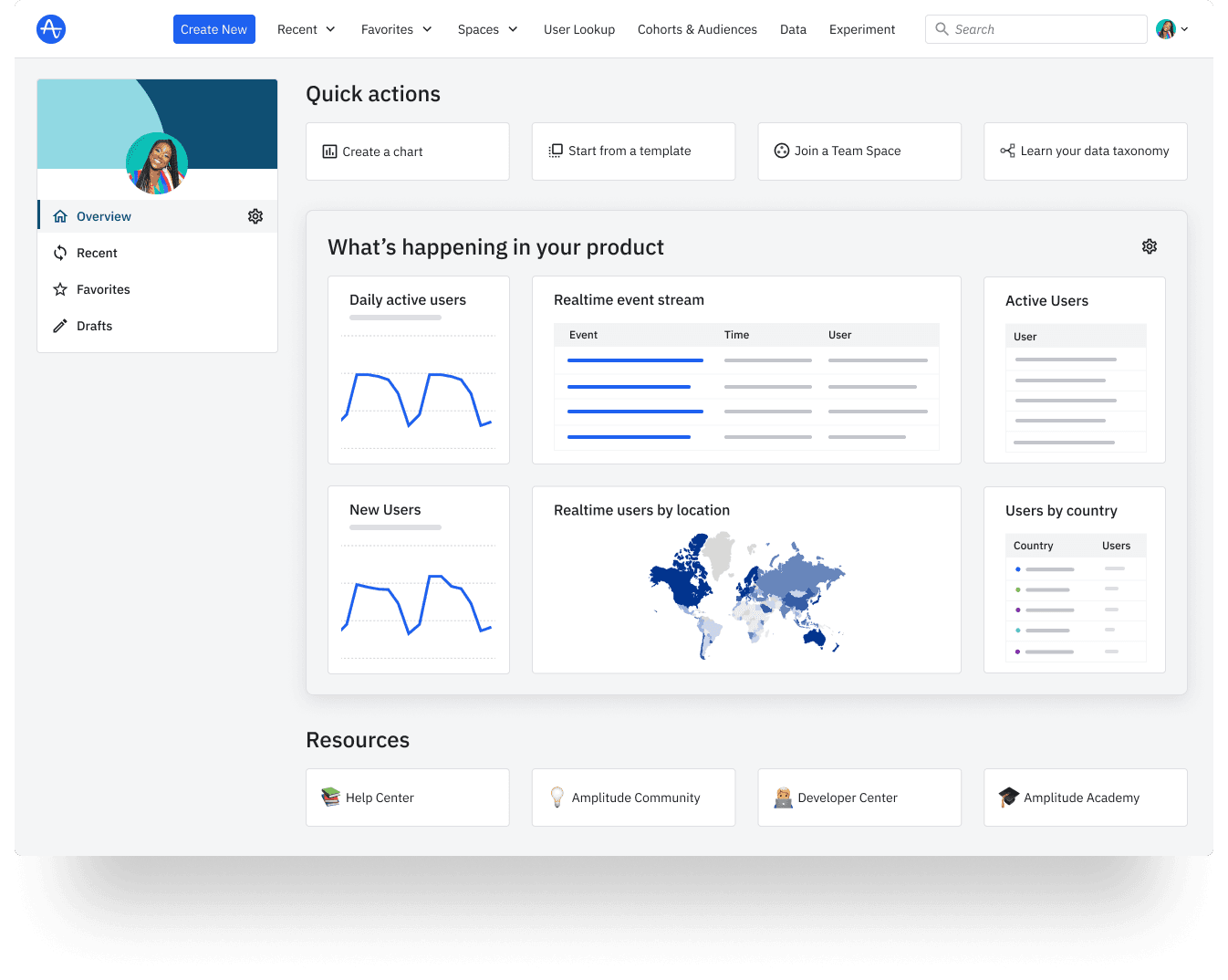Screen dimensions: 1228x980
Task: Open the chart icon on Create a chart card
Action: coord(330,151)
